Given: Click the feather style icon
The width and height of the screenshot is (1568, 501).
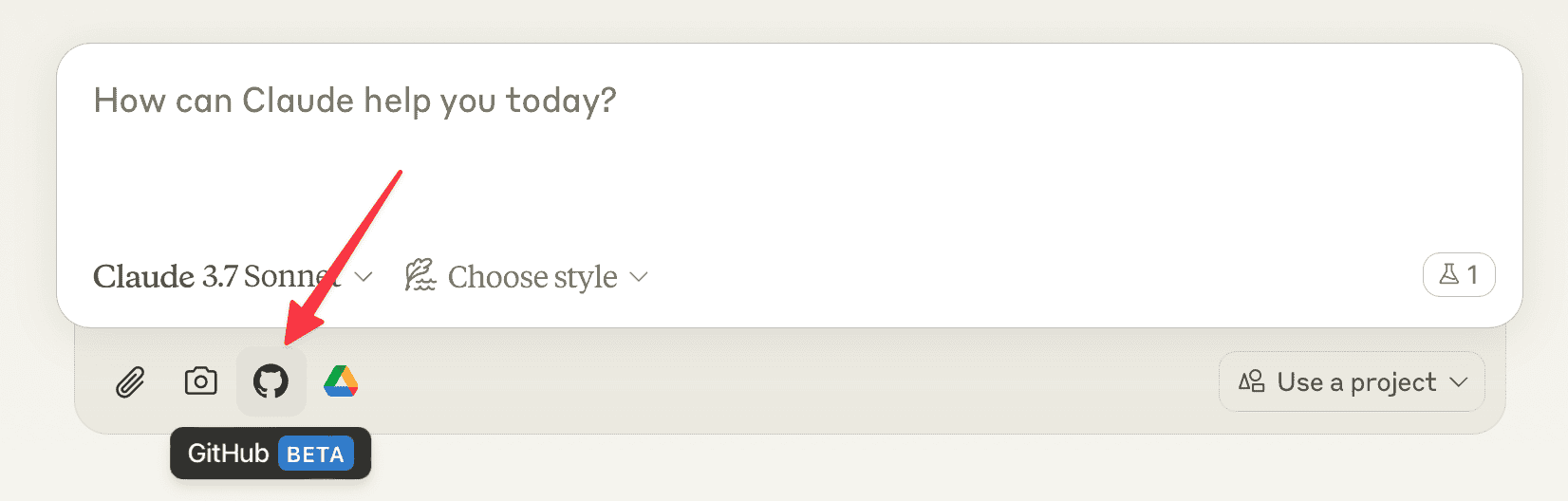Looking at the screenshot, I should coord(420,276).
